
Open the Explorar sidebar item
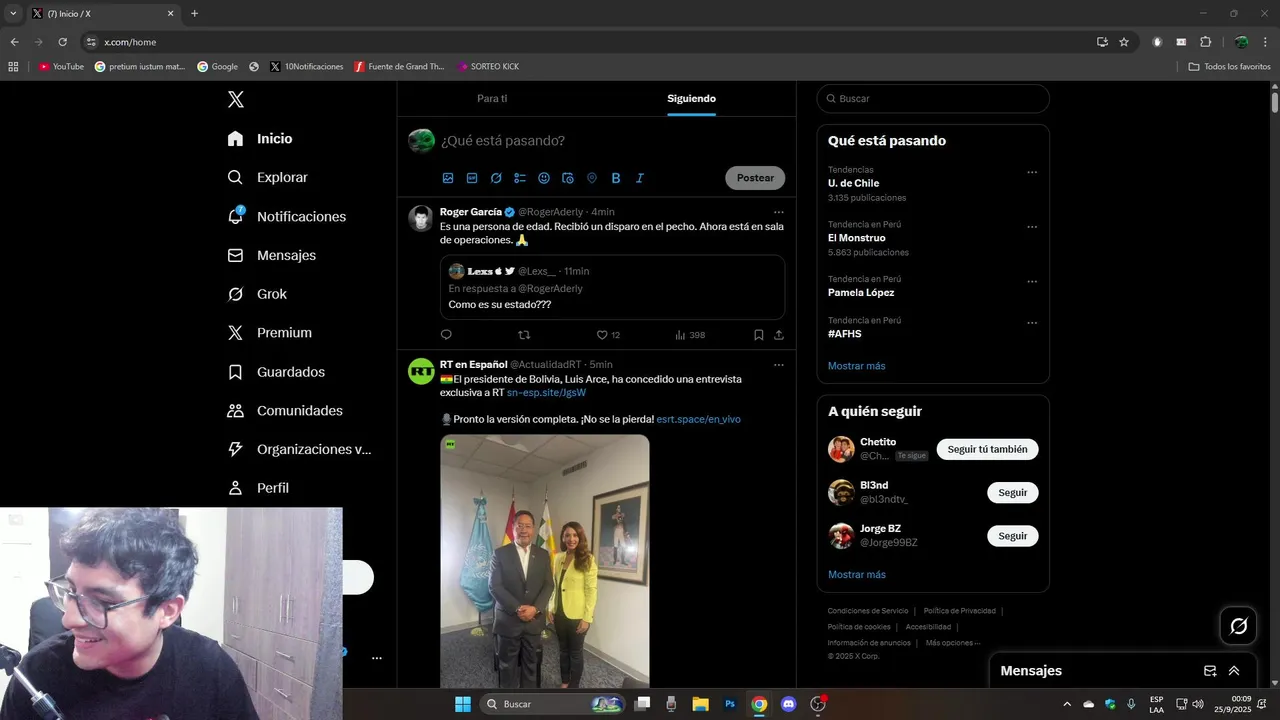tap(268, 177)
